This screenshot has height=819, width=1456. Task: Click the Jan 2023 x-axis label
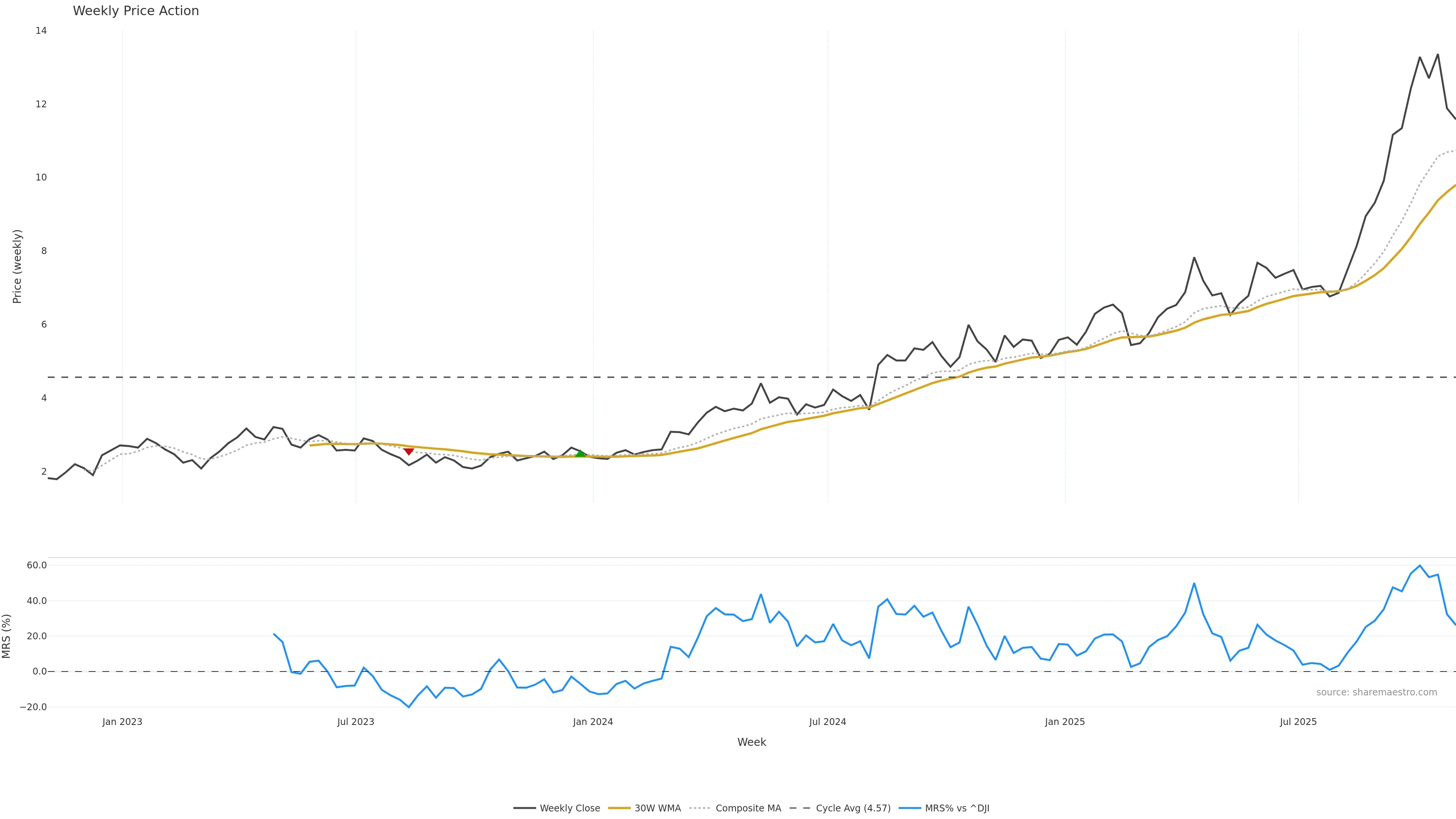pos(122,722)
